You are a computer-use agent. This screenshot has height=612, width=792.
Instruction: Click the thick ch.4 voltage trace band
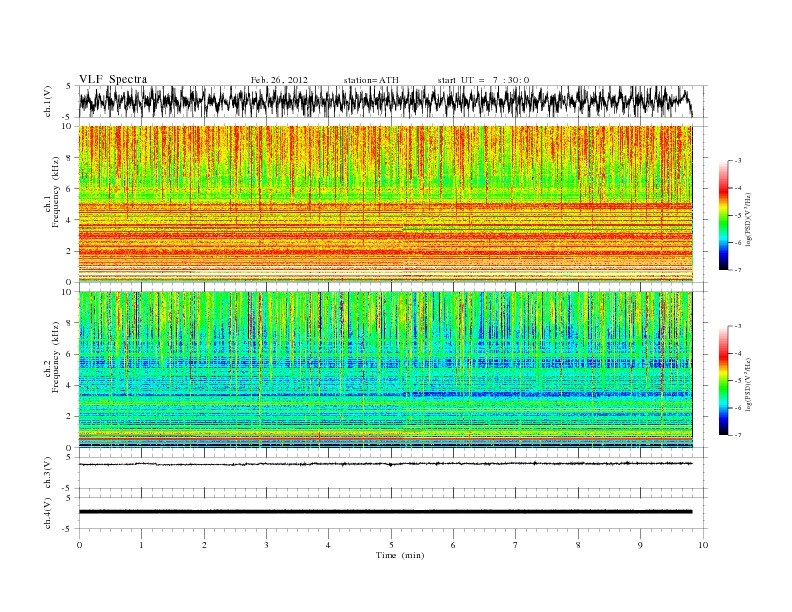coord(385,512)
